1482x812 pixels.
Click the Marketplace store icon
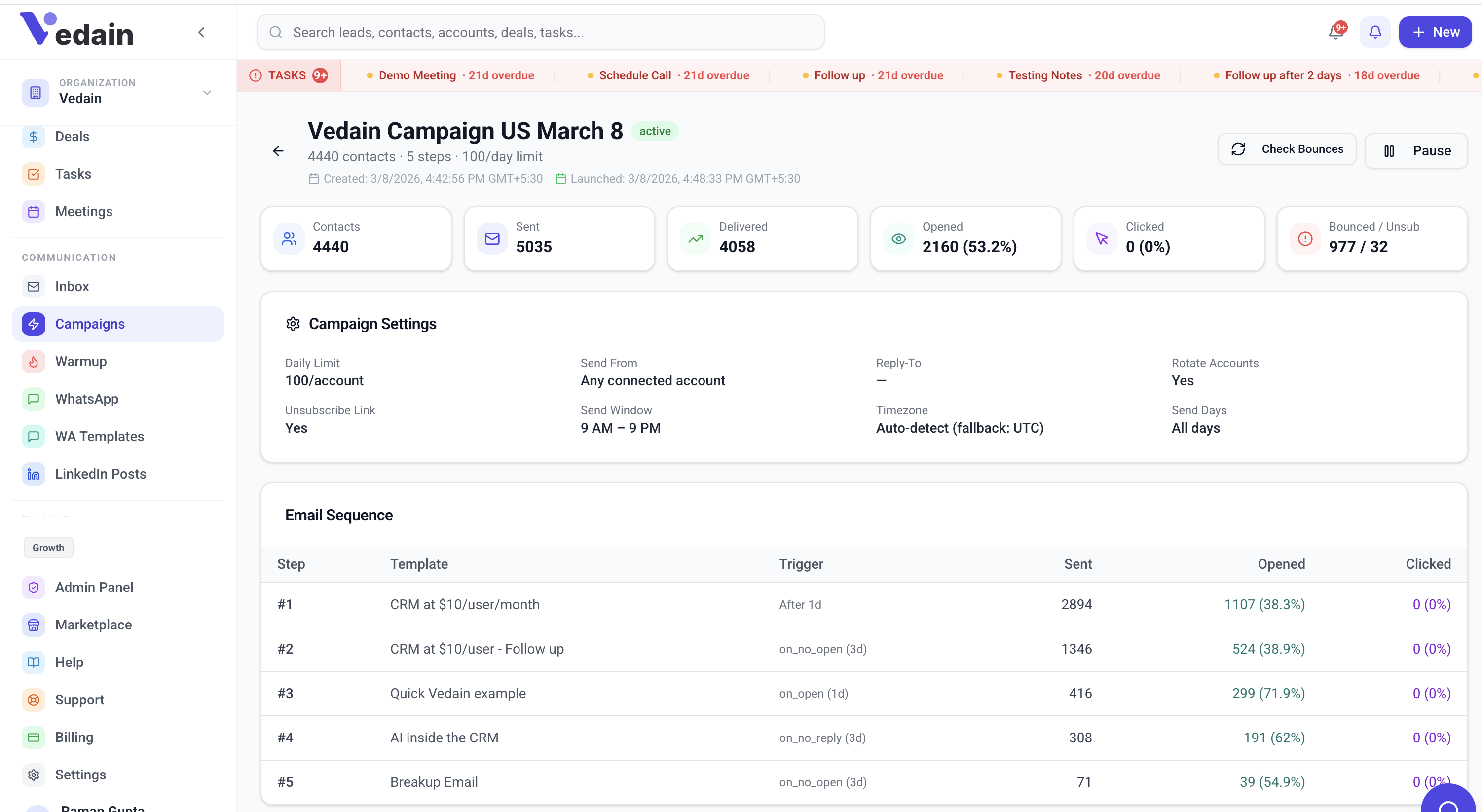coord(34,625)
